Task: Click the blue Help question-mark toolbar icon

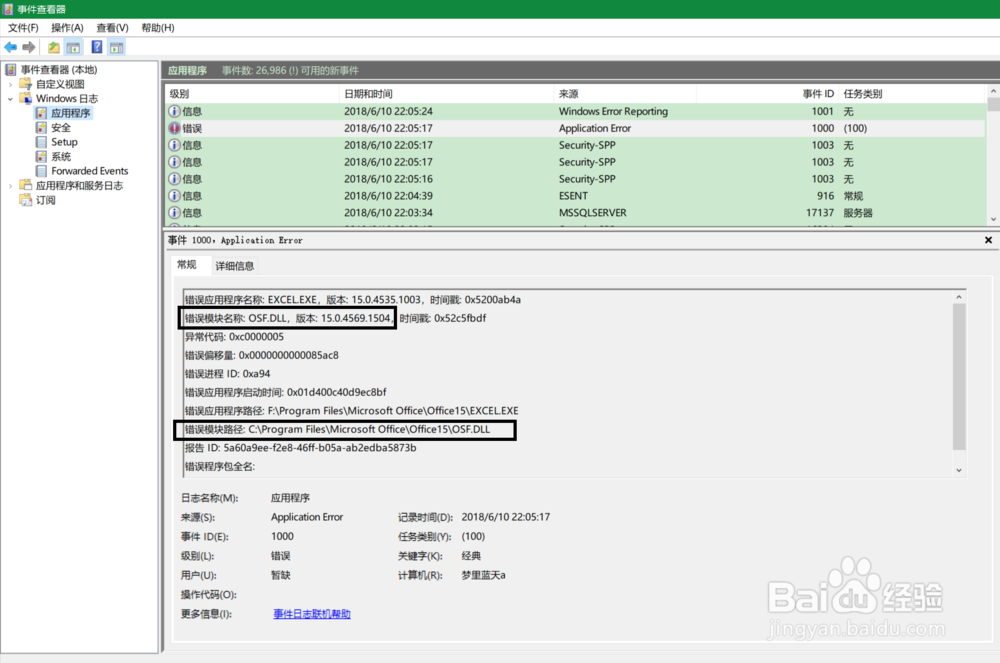Action: tap(97, 47)
